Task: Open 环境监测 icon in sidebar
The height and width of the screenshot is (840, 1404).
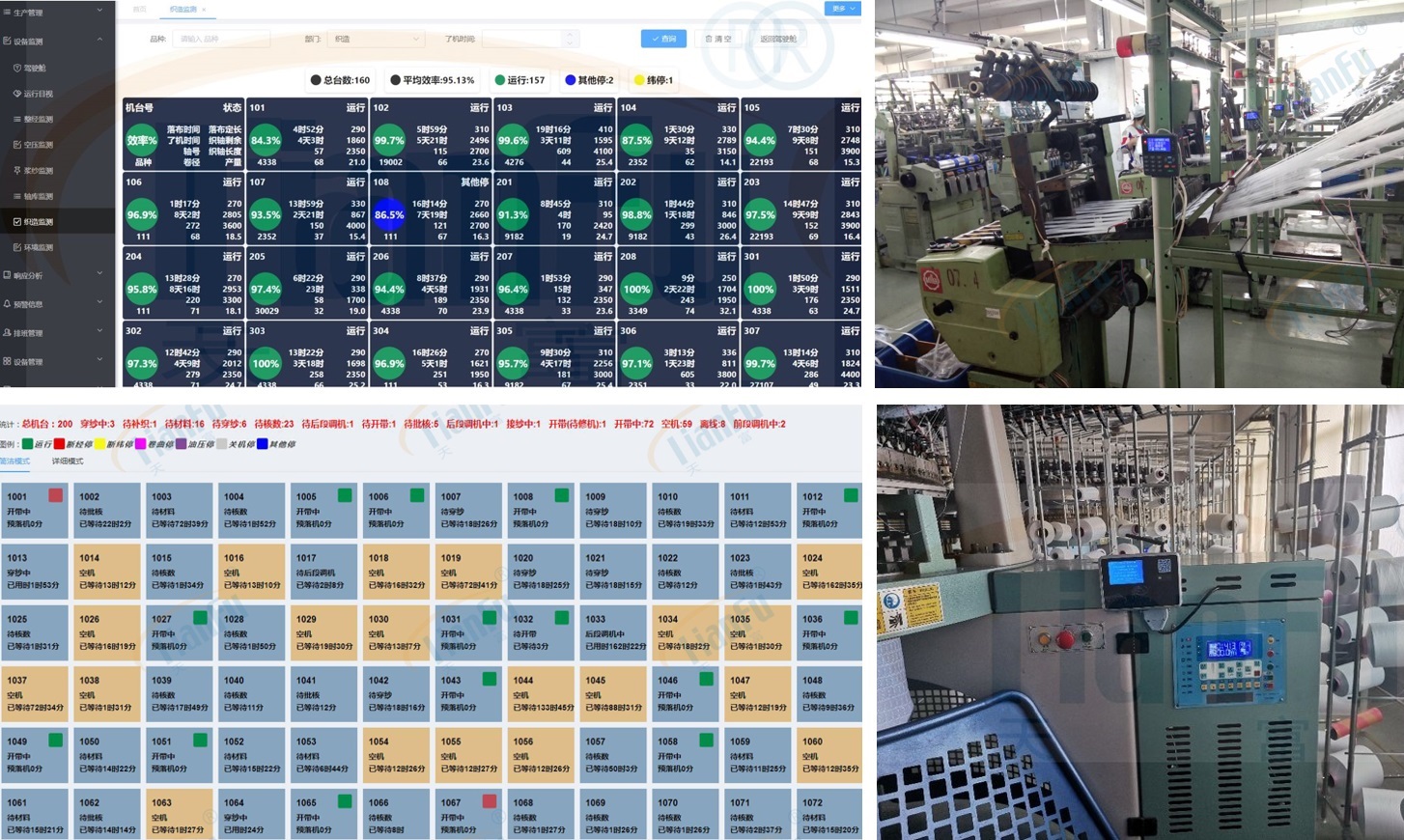Action: tap(17, 247)
